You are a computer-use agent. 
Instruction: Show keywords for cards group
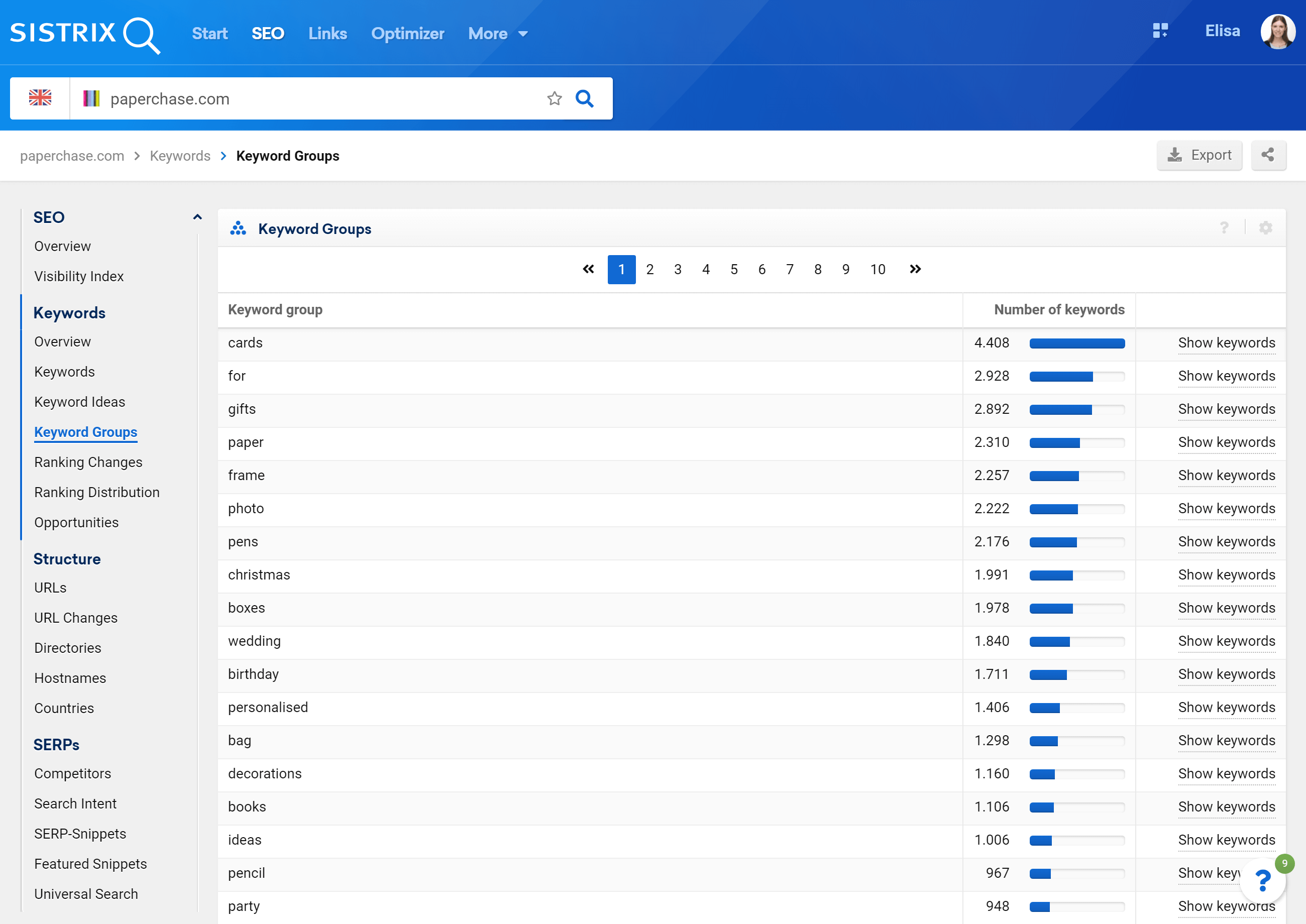1226,343
